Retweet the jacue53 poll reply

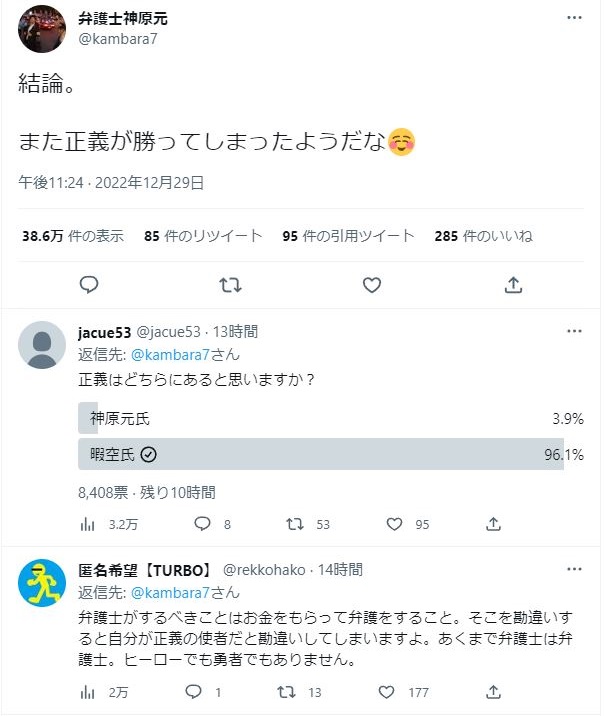(x=294, y=523)
